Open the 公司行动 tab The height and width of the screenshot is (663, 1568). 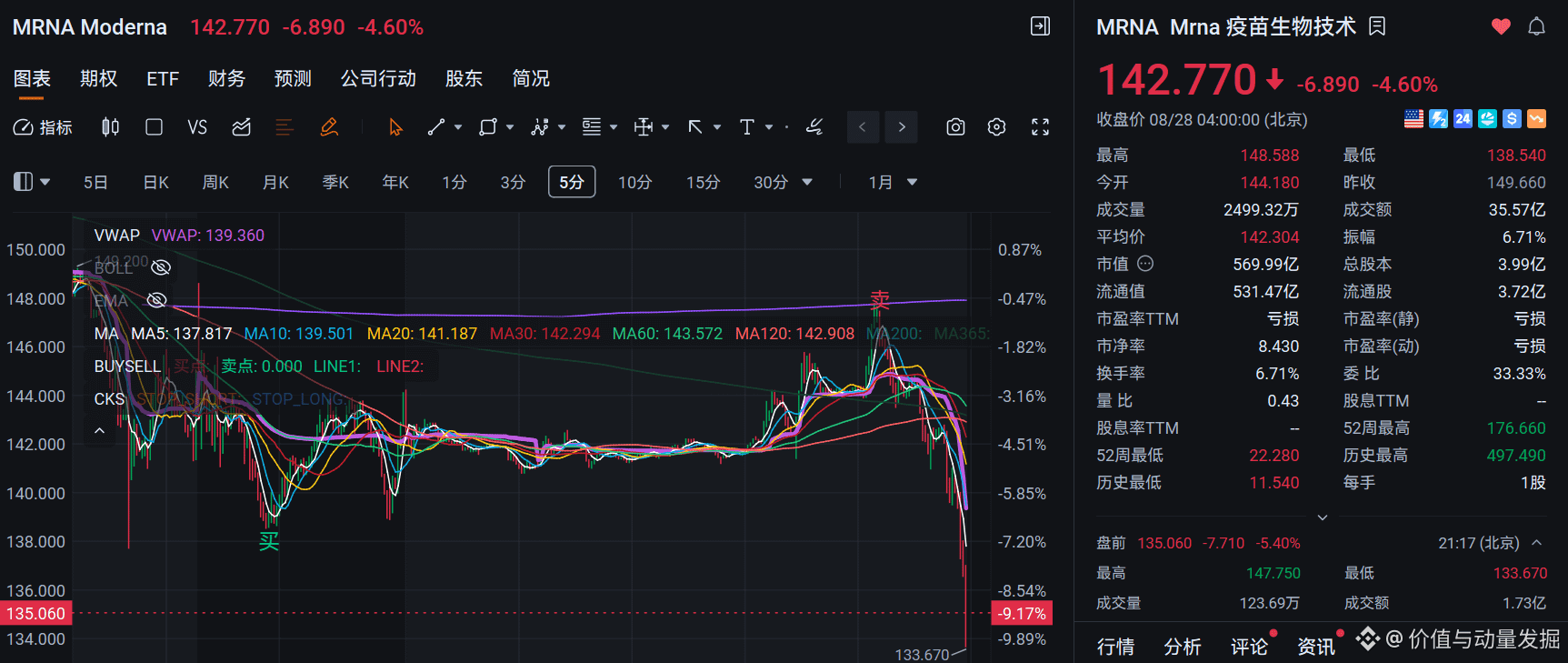click(378, 79)
